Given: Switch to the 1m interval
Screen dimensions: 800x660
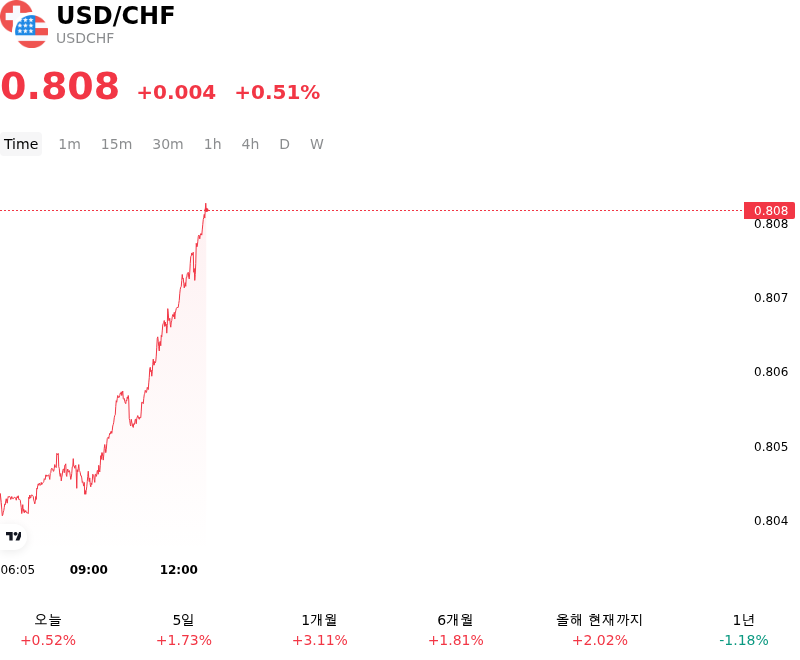Looking at the screenshot, I should click(69, 144).
